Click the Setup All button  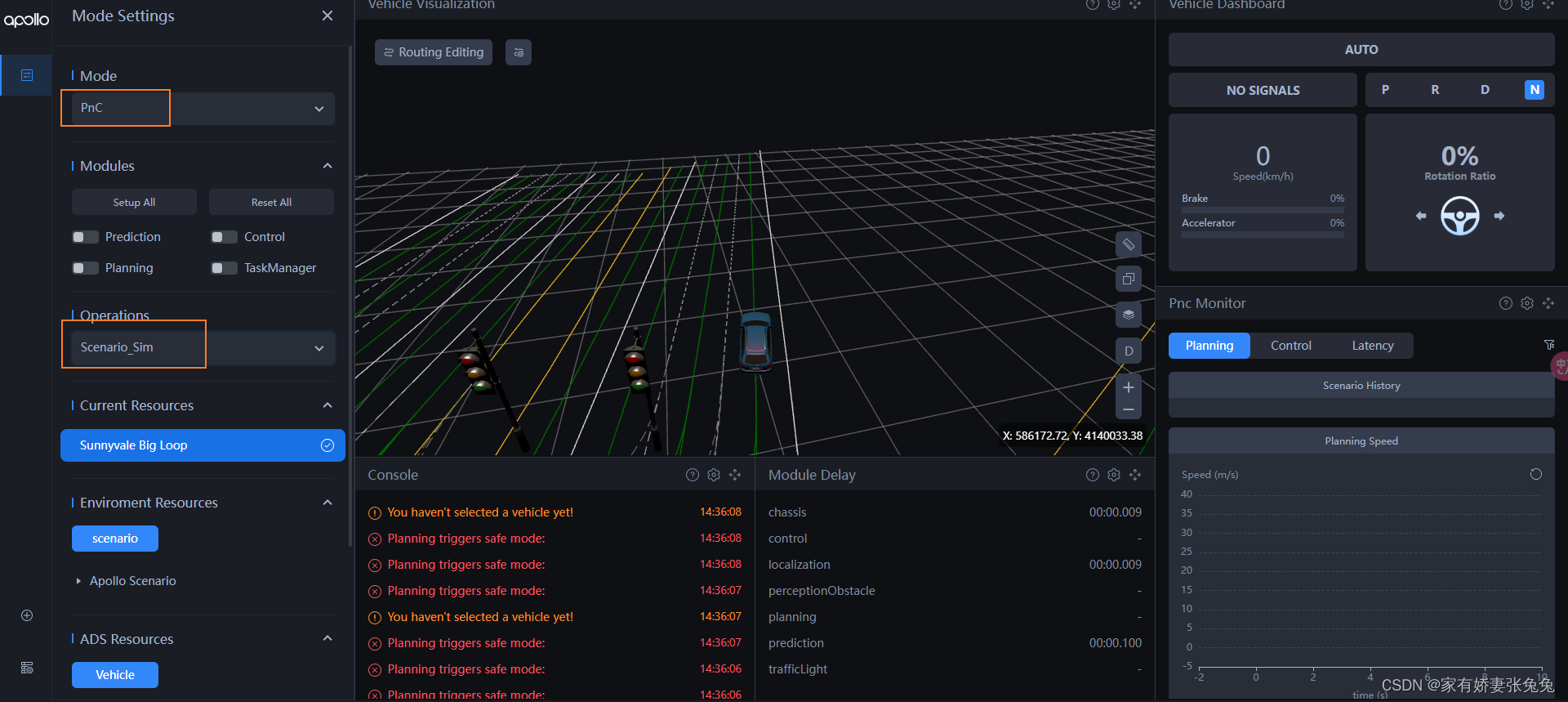click(134, 202)
